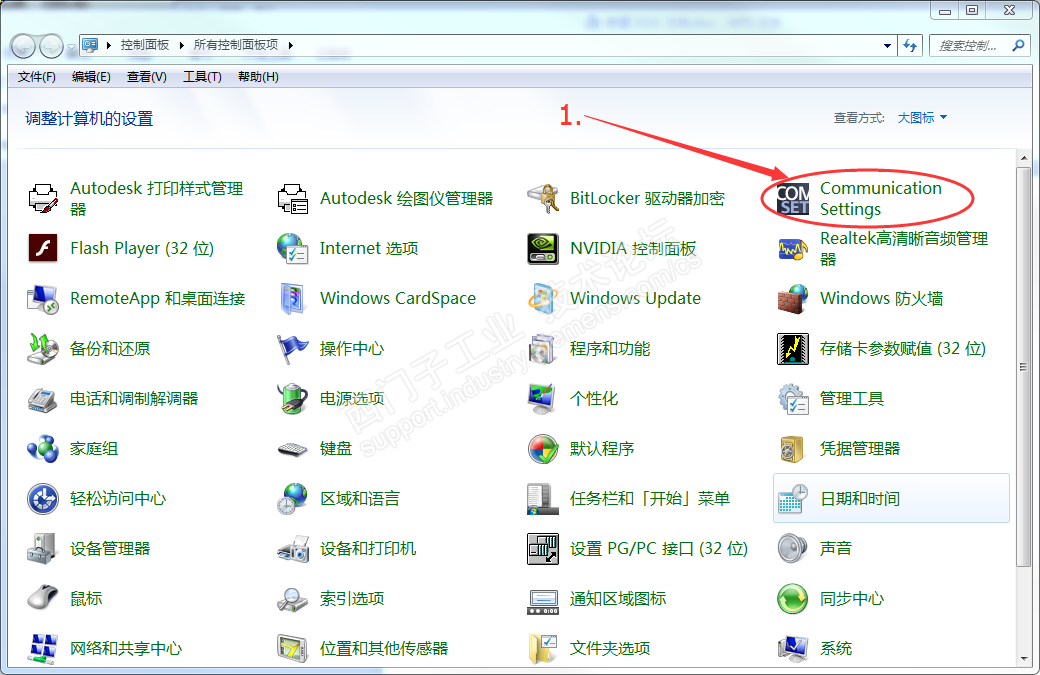Open the 键盘 keyboard icon
The image size is (1040, 675).
pos(292,449)
